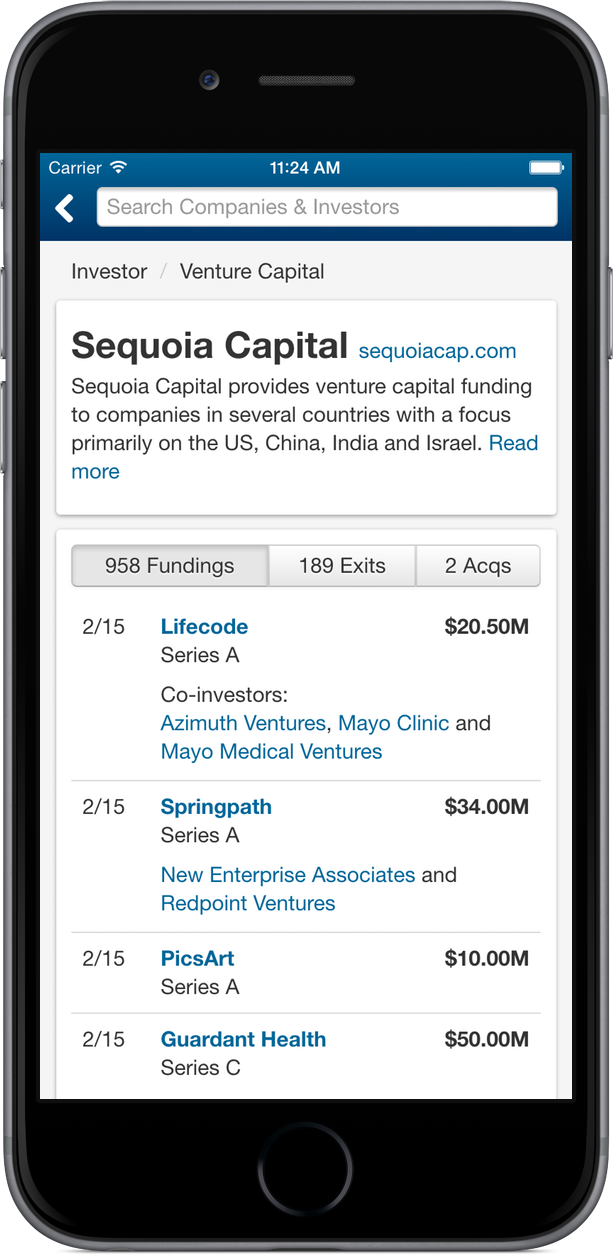
Task: Tap the Investor breadcrumb
Action: (x=109, y=271)
